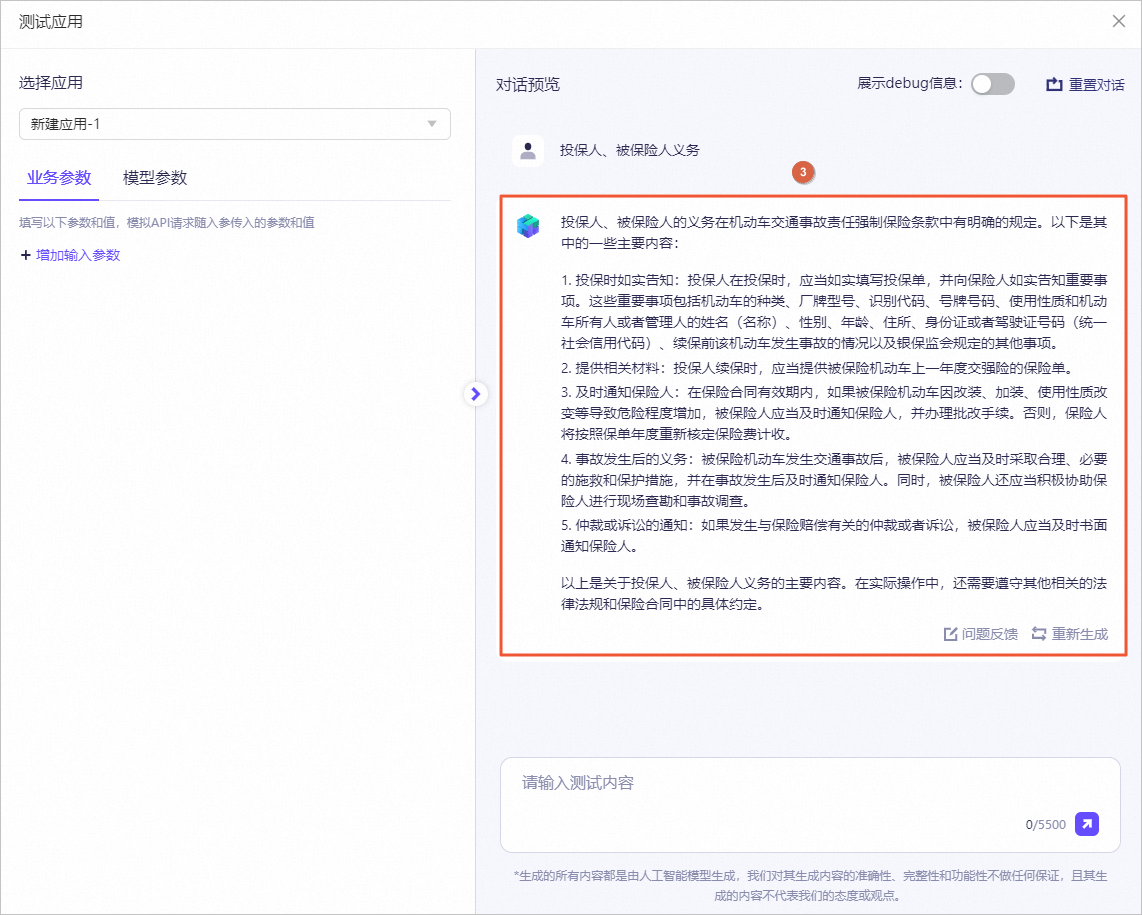Click the 重新生成 button text

[1079, 634]
